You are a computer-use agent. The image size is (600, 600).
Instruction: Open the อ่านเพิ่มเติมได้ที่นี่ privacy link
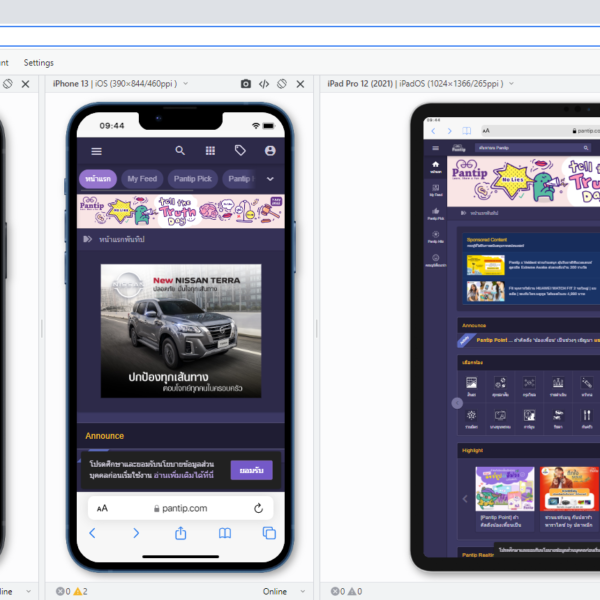(x=184, y=475)
